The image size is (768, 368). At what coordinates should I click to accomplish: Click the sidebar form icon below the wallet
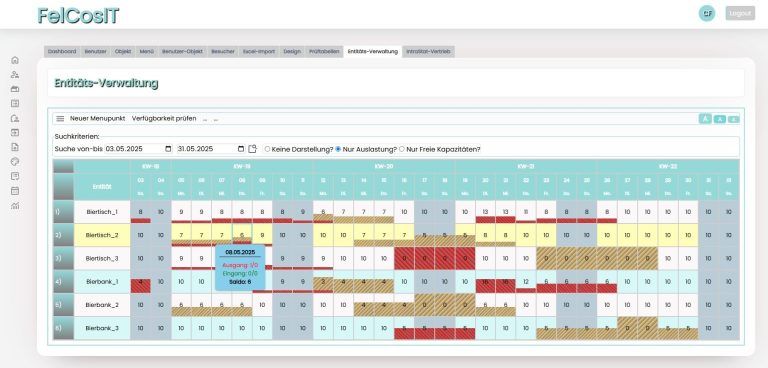tap(15, 103)
